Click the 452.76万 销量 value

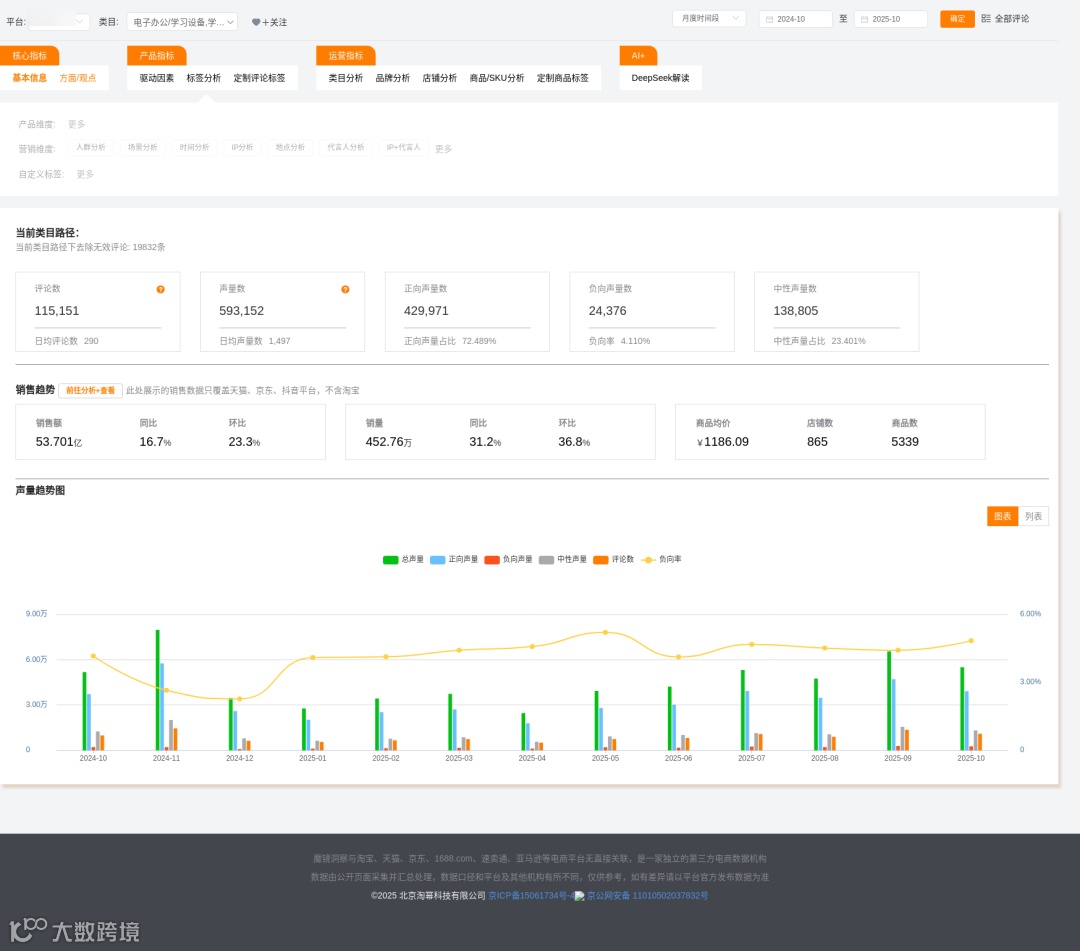coord(388,442)
